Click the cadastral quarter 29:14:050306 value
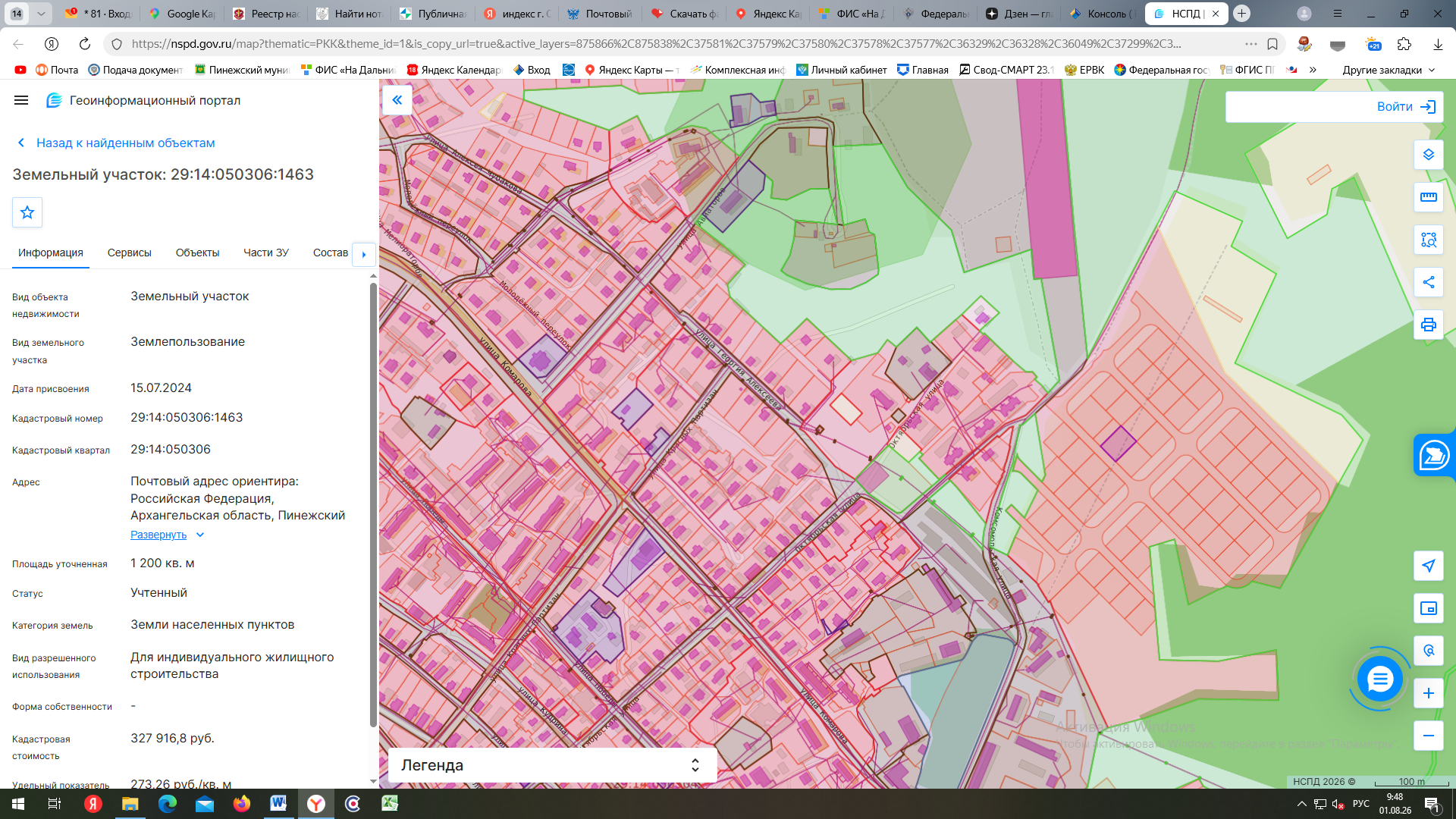 click(x=171, y=450)
